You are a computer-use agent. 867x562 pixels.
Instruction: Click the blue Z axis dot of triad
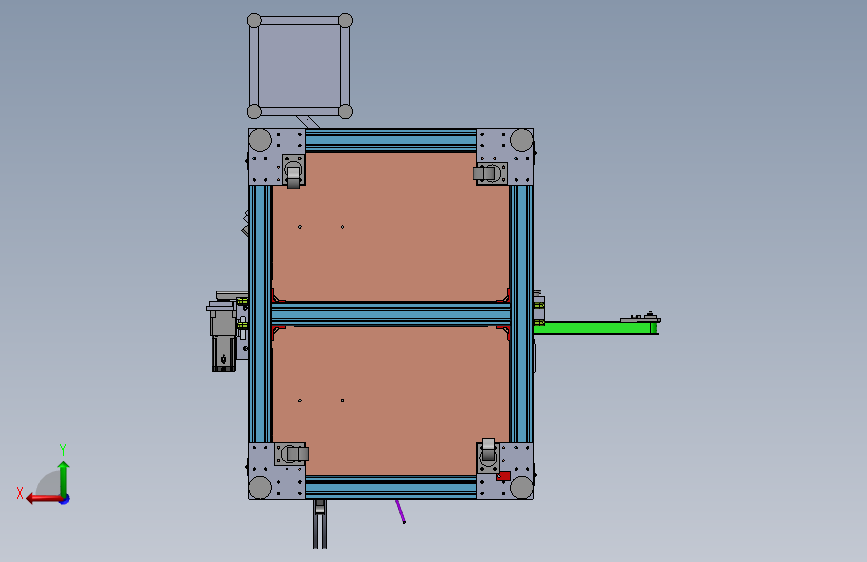click(x=65, y=499)
